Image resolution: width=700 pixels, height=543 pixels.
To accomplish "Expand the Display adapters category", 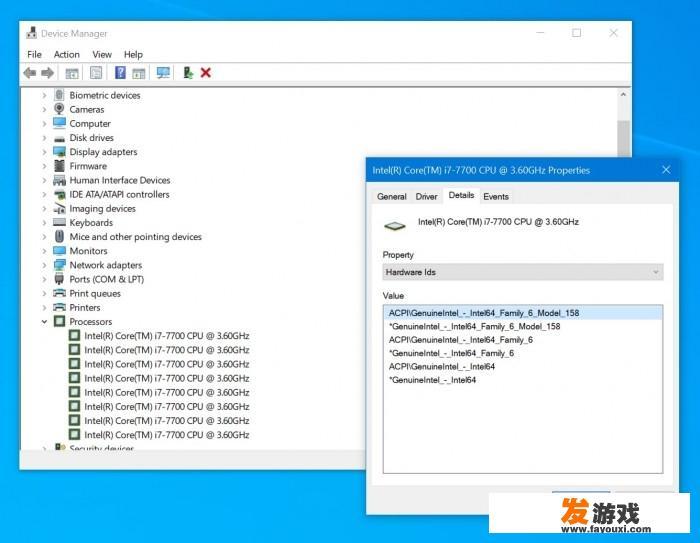I will 44,152.
